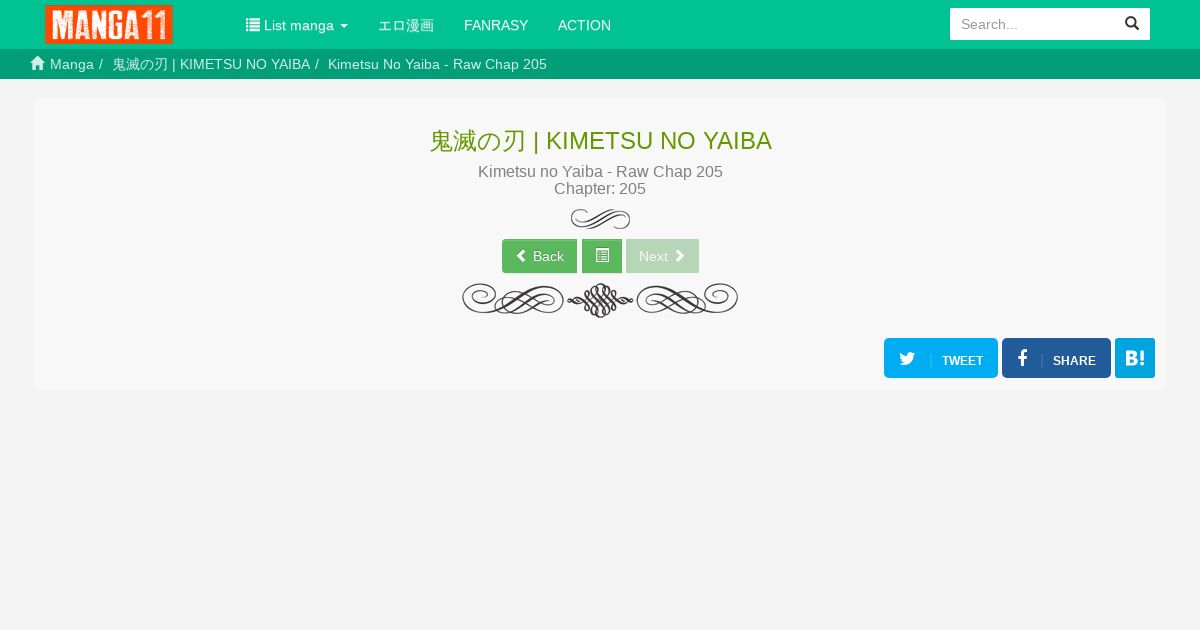Share the chapter on Facebook
This screenshot has width=1200, height=630.
click(x=1056, y=358)
